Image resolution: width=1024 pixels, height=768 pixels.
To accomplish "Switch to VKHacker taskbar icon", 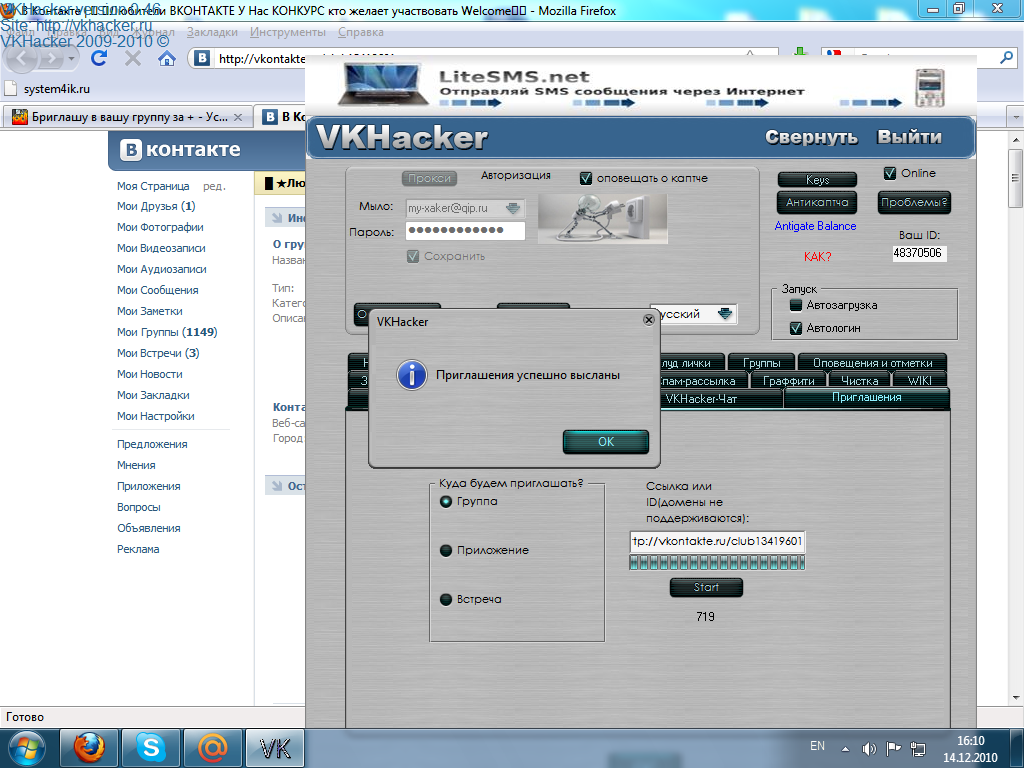I will point(274,748).
